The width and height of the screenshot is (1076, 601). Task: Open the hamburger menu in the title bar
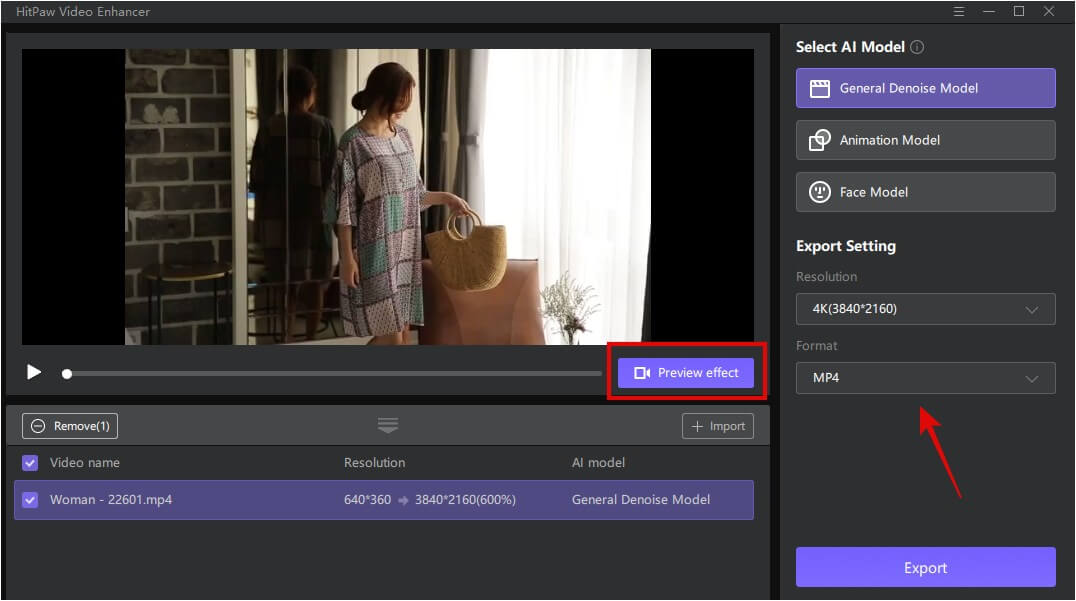point(959,12)
